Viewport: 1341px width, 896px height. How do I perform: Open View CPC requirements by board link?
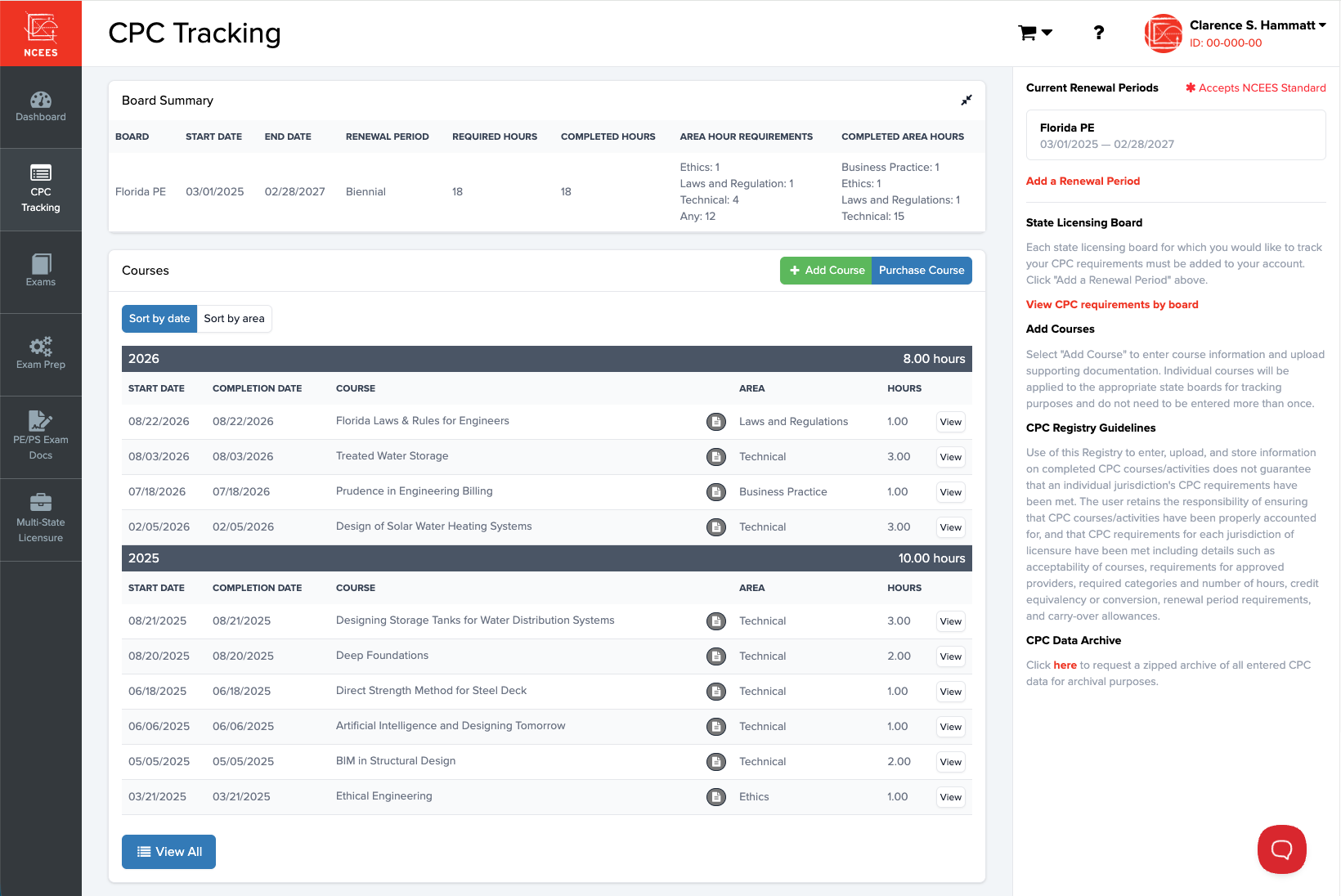point(1112,305)
